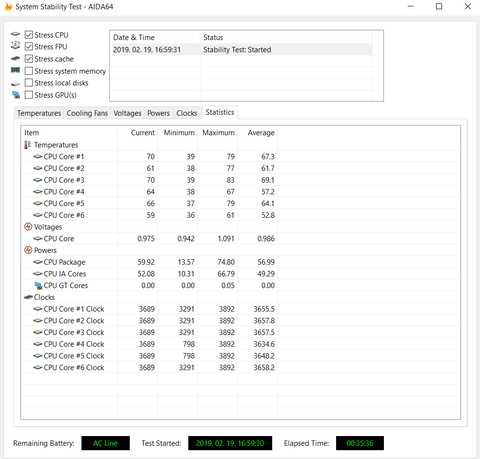This screenshot has height=459, width=480.
Task: Click the chip icon of CPU Core #4 Clock
Action: coord(38,344)
